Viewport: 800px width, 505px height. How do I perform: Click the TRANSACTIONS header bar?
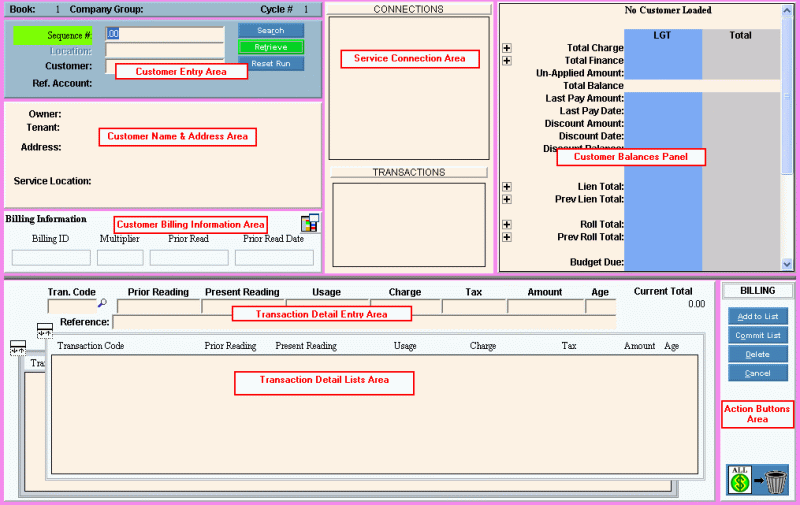tap(409, 172)
